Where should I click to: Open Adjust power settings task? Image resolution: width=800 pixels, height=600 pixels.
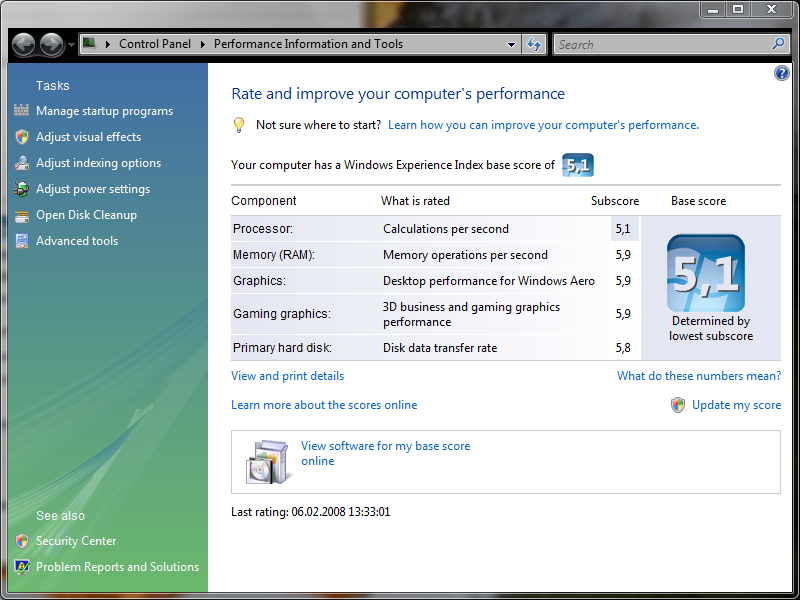click(x=93, y=189)
